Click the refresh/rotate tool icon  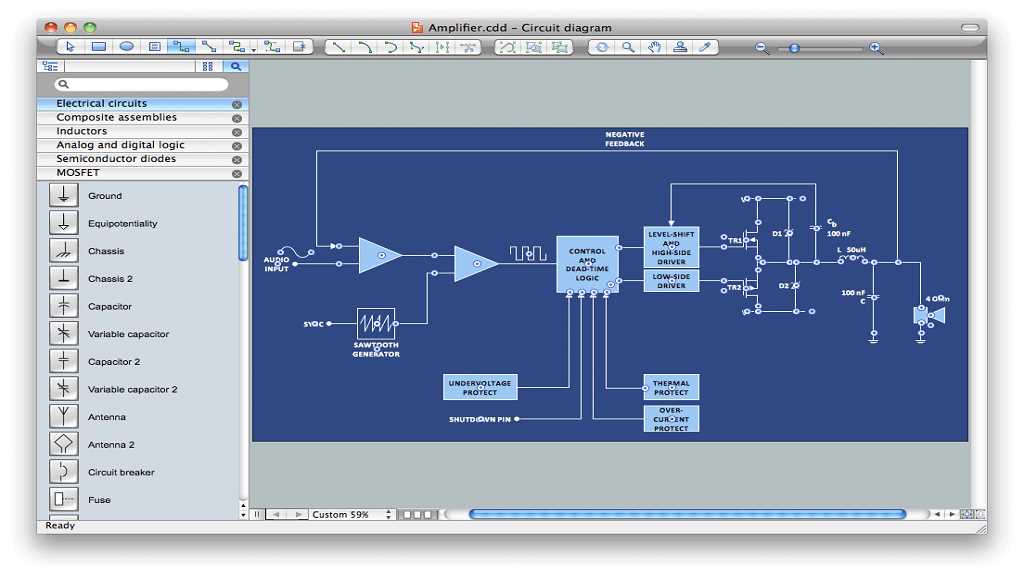tap(601, 47)
